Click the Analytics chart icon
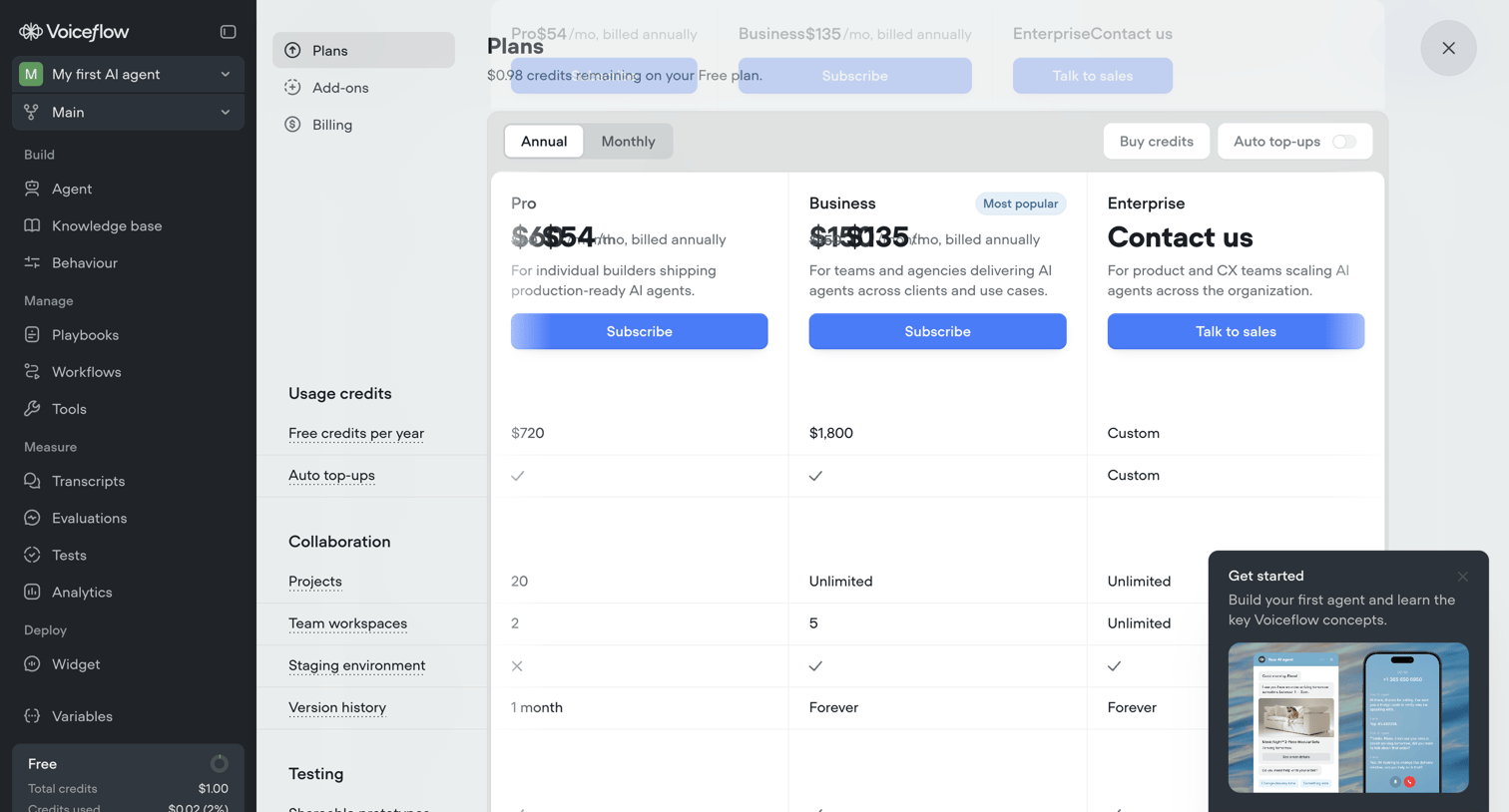 click(x=32, y=592)
